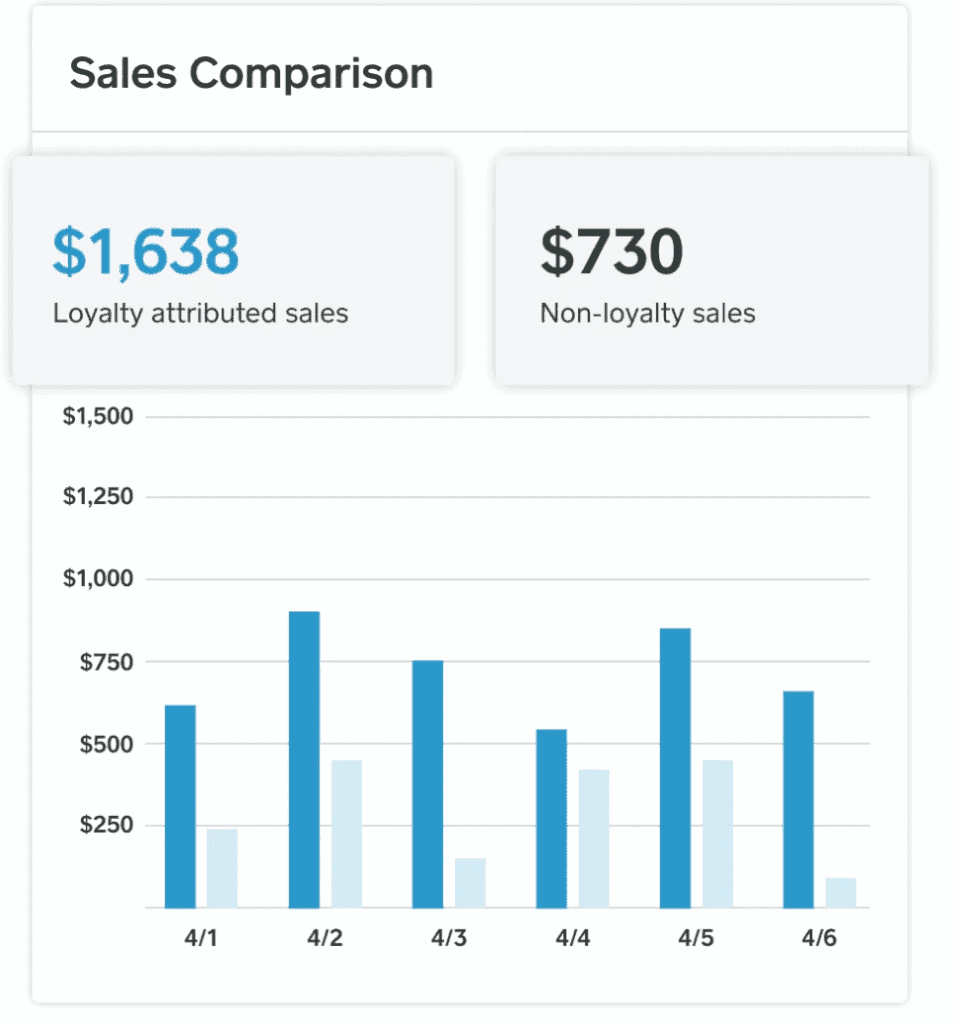Select the light blue non-loyalty bar for 4/1
This screenshot has height=1024, width=959.
(x=222, y=868)
